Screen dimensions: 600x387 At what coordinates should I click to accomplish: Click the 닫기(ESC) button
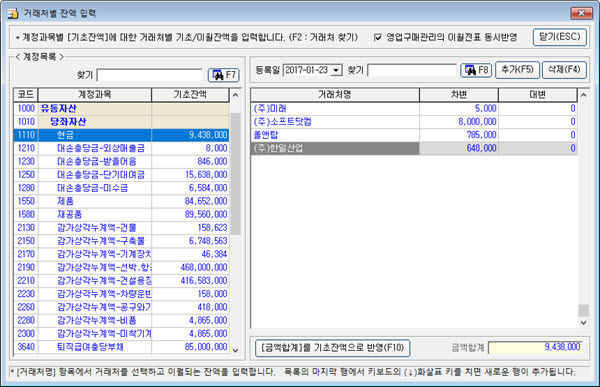pos(560,37)
